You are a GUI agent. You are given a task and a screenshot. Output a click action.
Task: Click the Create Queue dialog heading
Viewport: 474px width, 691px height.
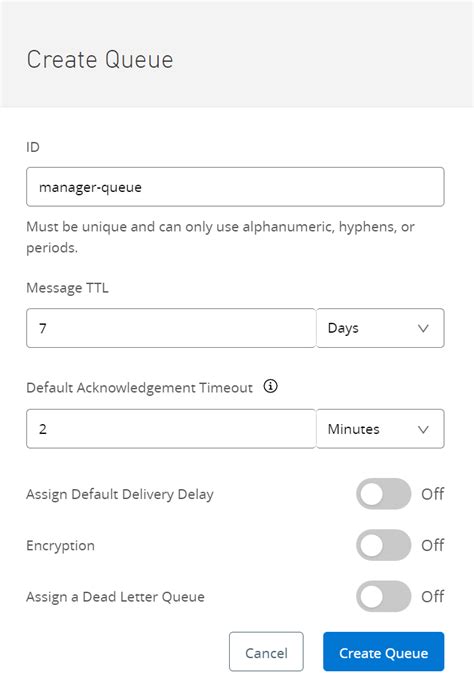[100, 59]
